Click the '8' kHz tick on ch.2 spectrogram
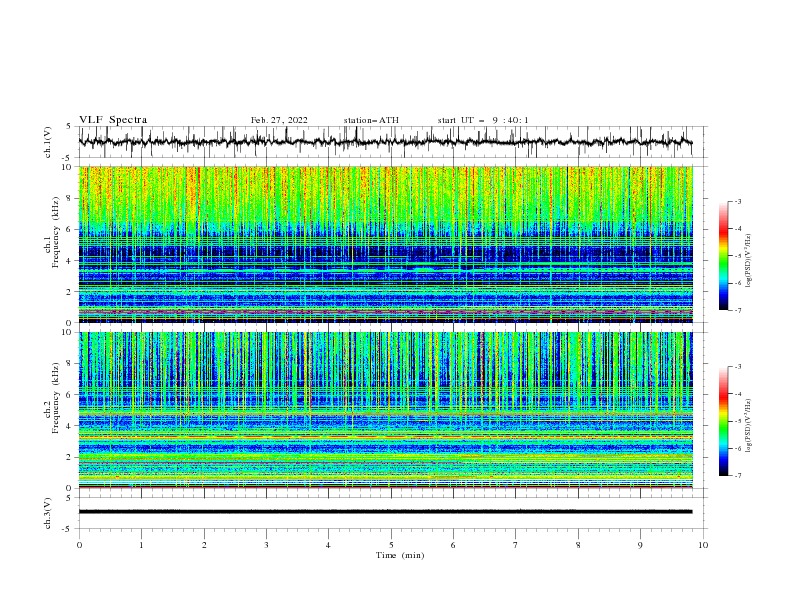This screenshot has height=612, width=792. tap(70, 364)
